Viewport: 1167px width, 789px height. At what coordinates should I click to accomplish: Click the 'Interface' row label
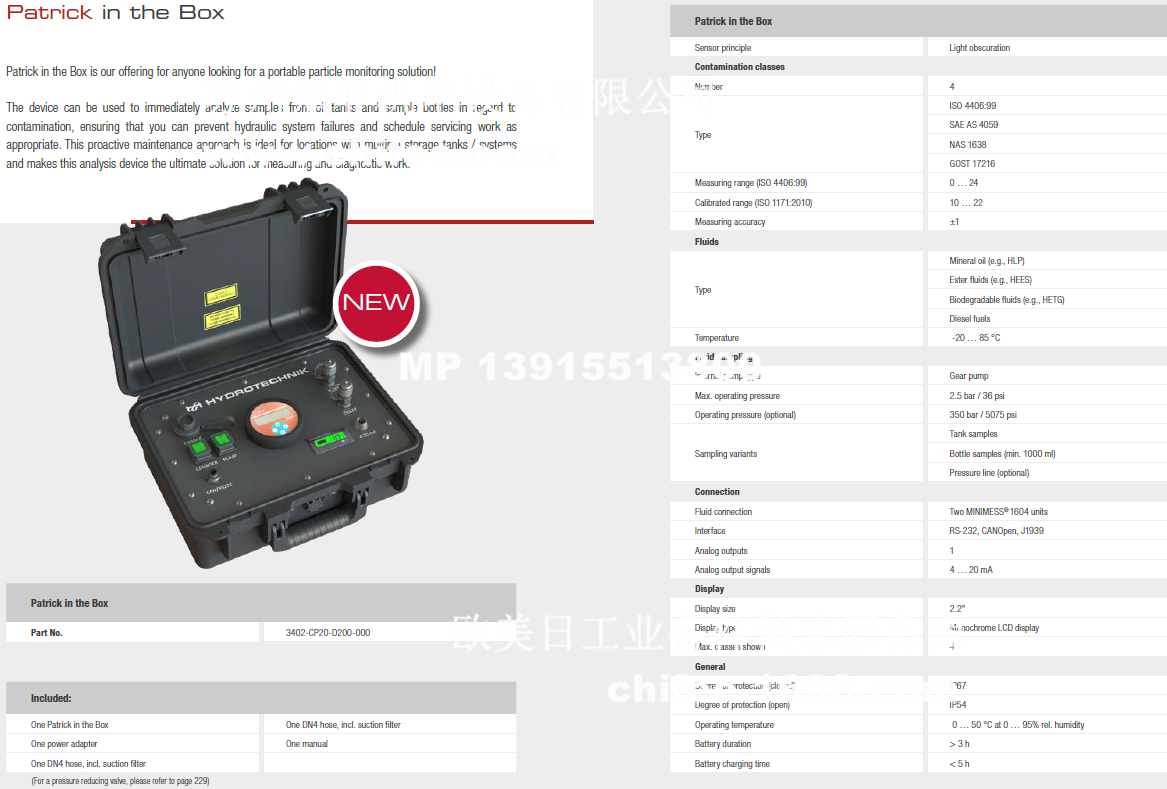(710, 531)
